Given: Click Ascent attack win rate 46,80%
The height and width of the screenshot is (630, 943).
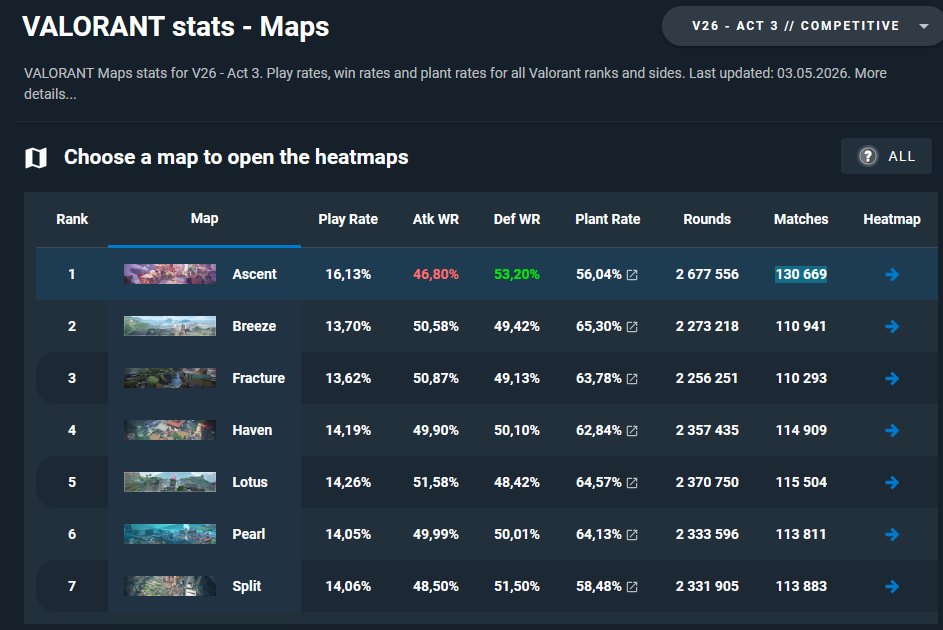Looking at the screenshot, I should (x=436, y=274).
